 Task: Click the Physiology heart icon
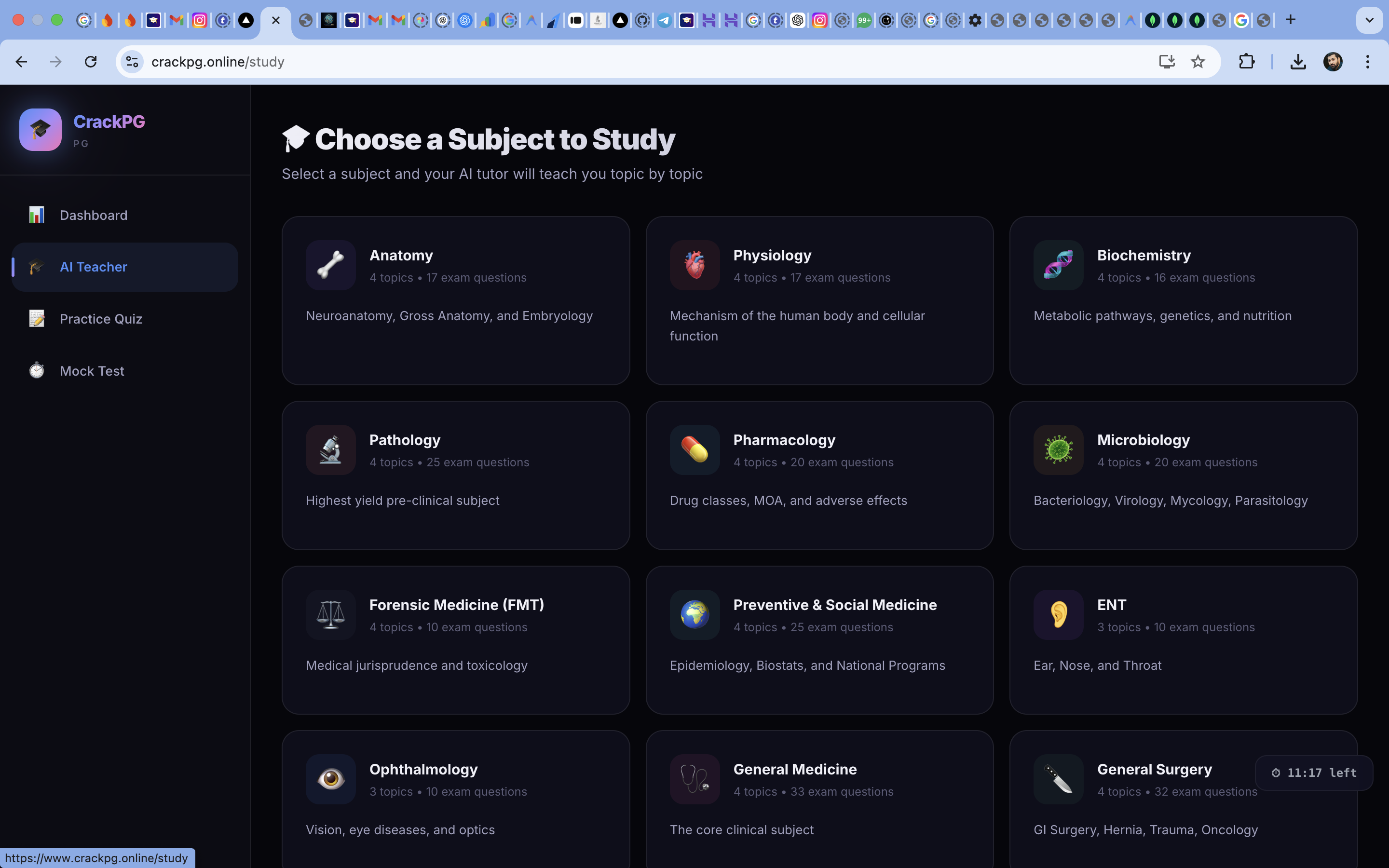pyautogui.click(x=694, y=265)
